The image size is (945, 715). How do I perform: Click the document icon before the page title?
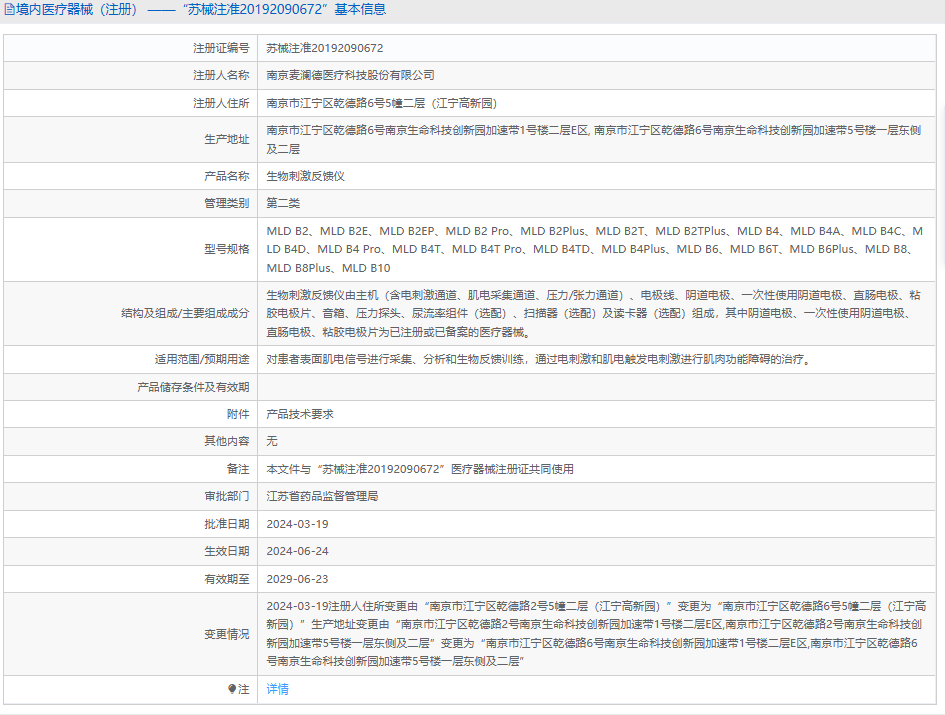click(10, 10)
